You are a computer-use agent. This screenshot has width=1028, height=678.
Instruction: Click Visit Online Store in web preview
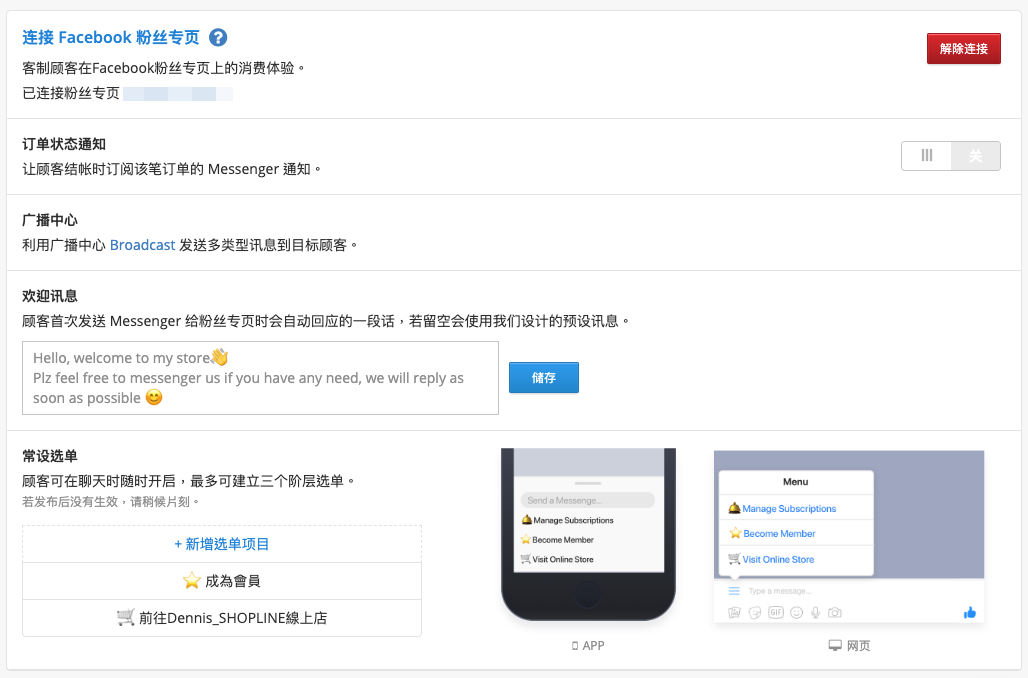click(778, 559)
